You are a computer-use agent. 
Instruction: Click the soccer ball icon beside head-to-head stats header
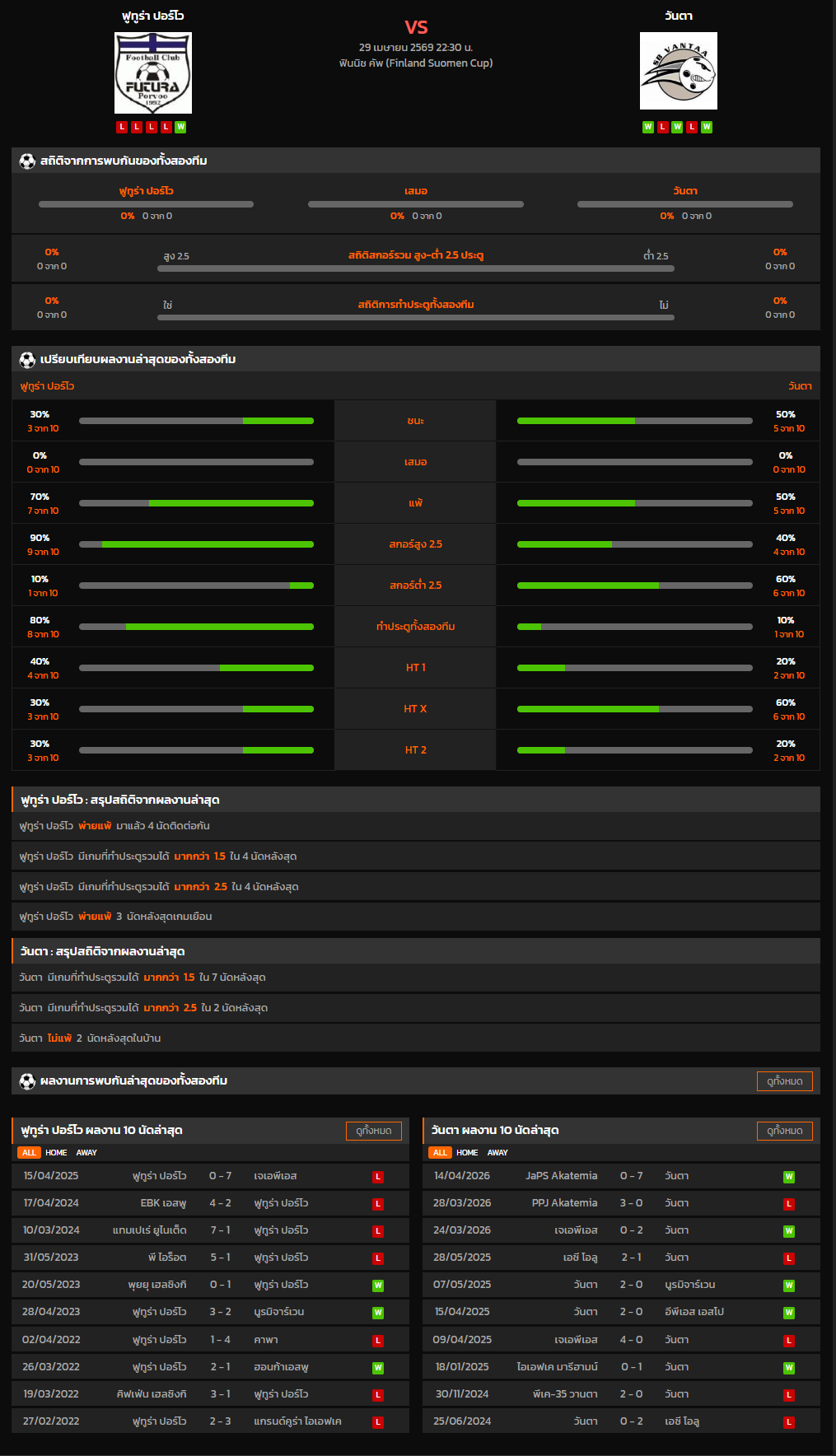point(27,161)
